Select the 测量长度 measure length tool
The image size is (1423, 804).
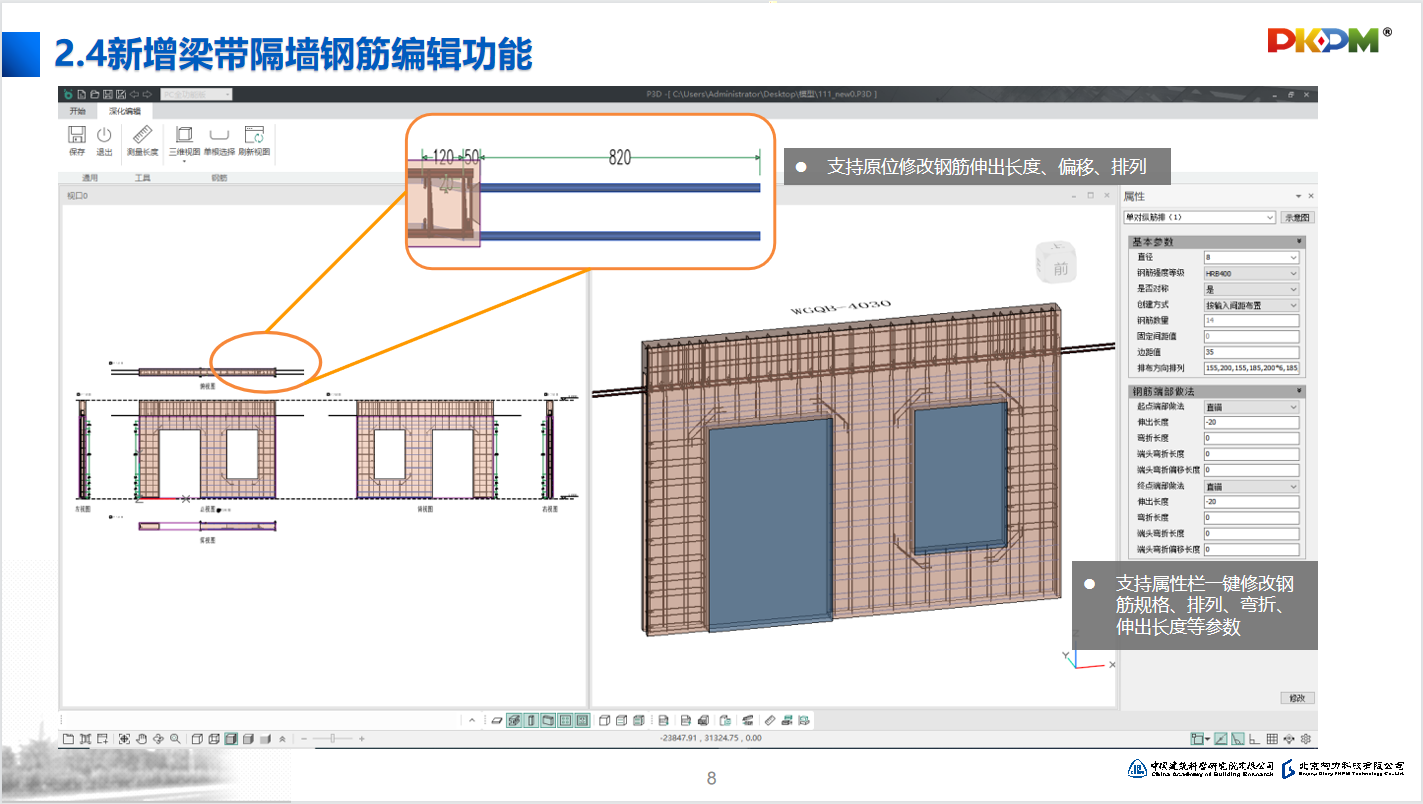click(x=142, y=135)
